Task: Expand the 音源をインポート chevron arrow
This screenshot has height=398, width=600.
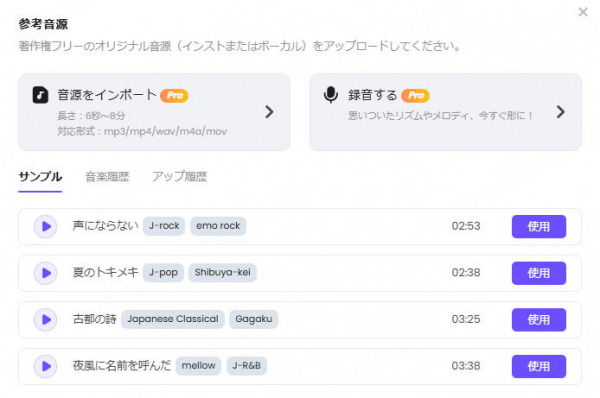Action: click(269, 112)
